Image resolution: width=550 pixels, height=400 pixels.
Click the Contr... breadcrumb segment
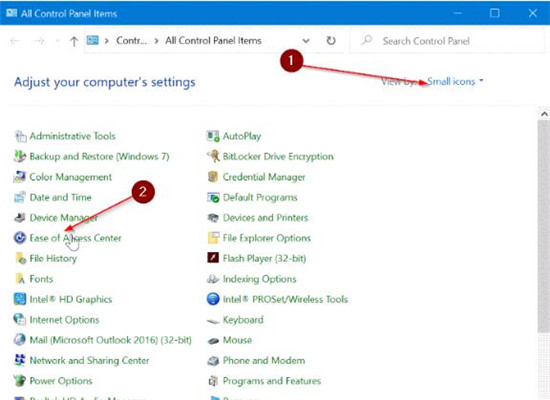click(132, 41)
